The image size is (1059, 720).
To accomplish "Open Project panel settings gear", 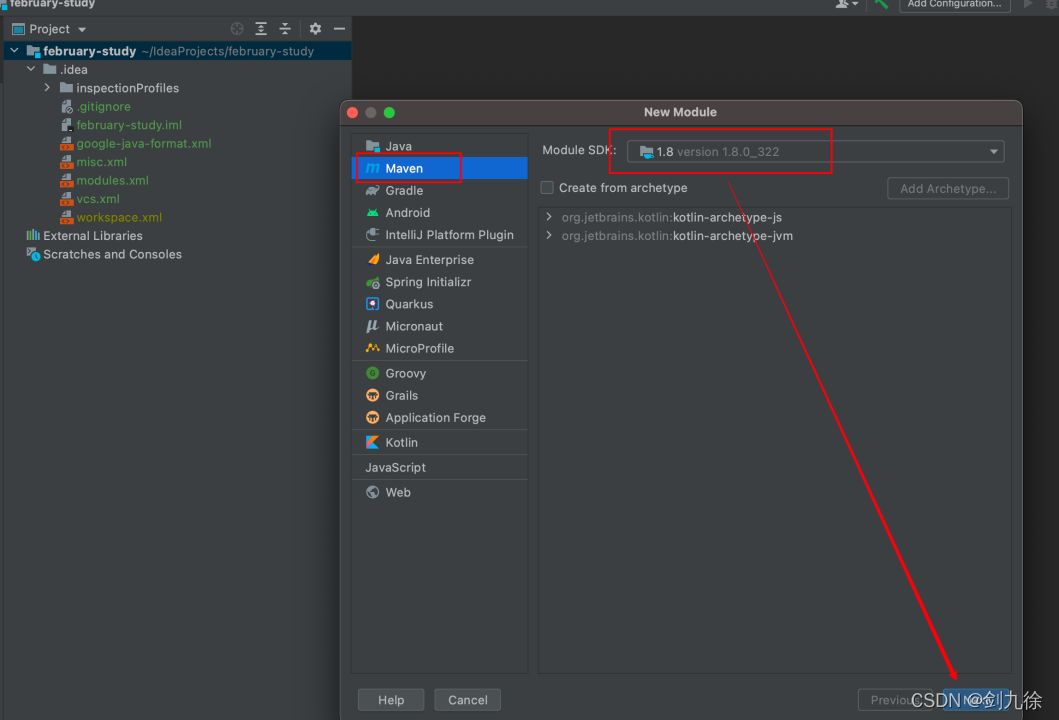I will click(x=315, y=28).
